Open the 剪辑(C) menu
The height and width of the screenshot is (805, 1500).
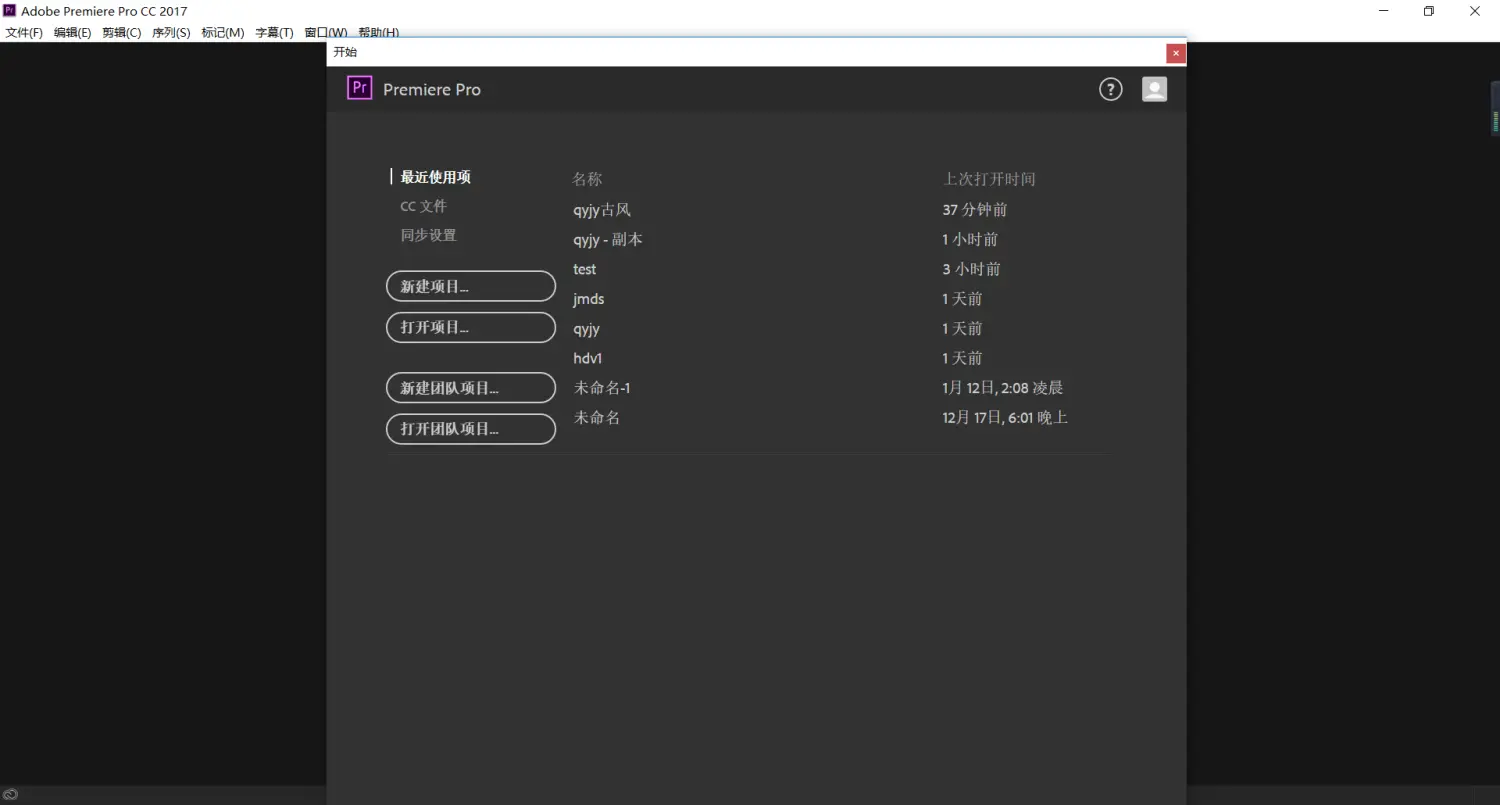(122, 32)
